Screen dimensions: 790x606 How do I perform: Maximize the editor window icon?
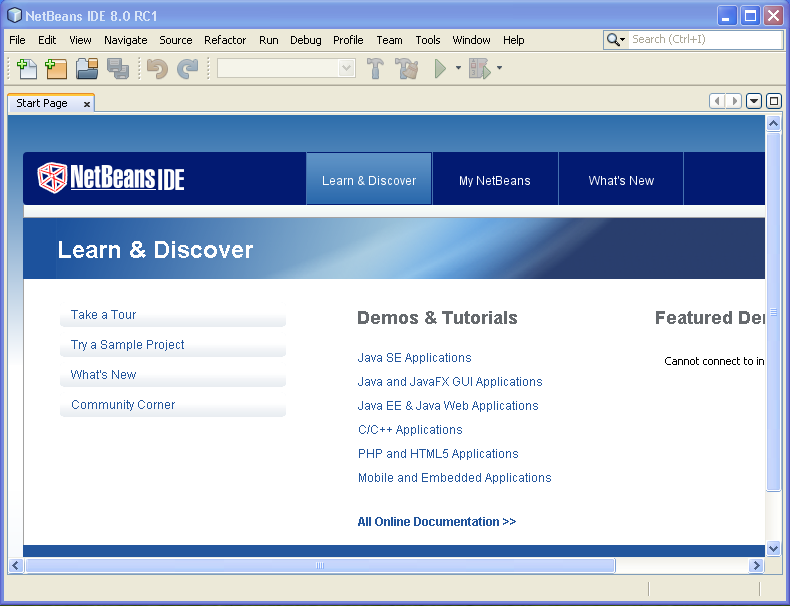coord(774,101)
